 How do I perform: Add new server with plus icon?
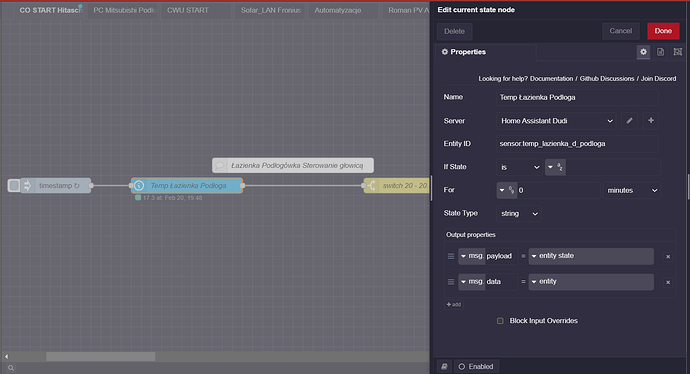(x=651, y=121)
